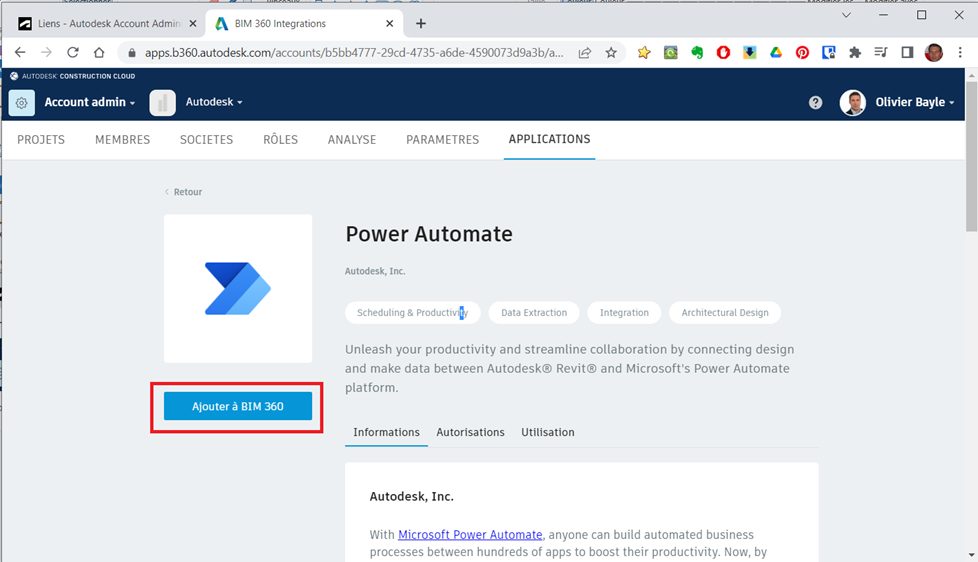Viewport: 978px width, 562px height.
Task: Open the ANALYSE tab
Action: (352, 140)
